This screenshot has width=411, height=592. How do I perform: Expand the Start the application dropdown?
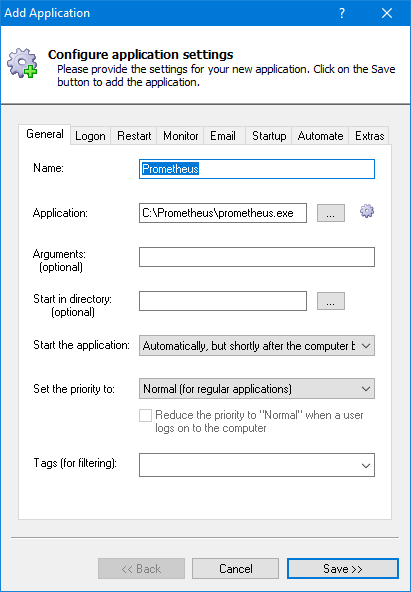(257, 346)
